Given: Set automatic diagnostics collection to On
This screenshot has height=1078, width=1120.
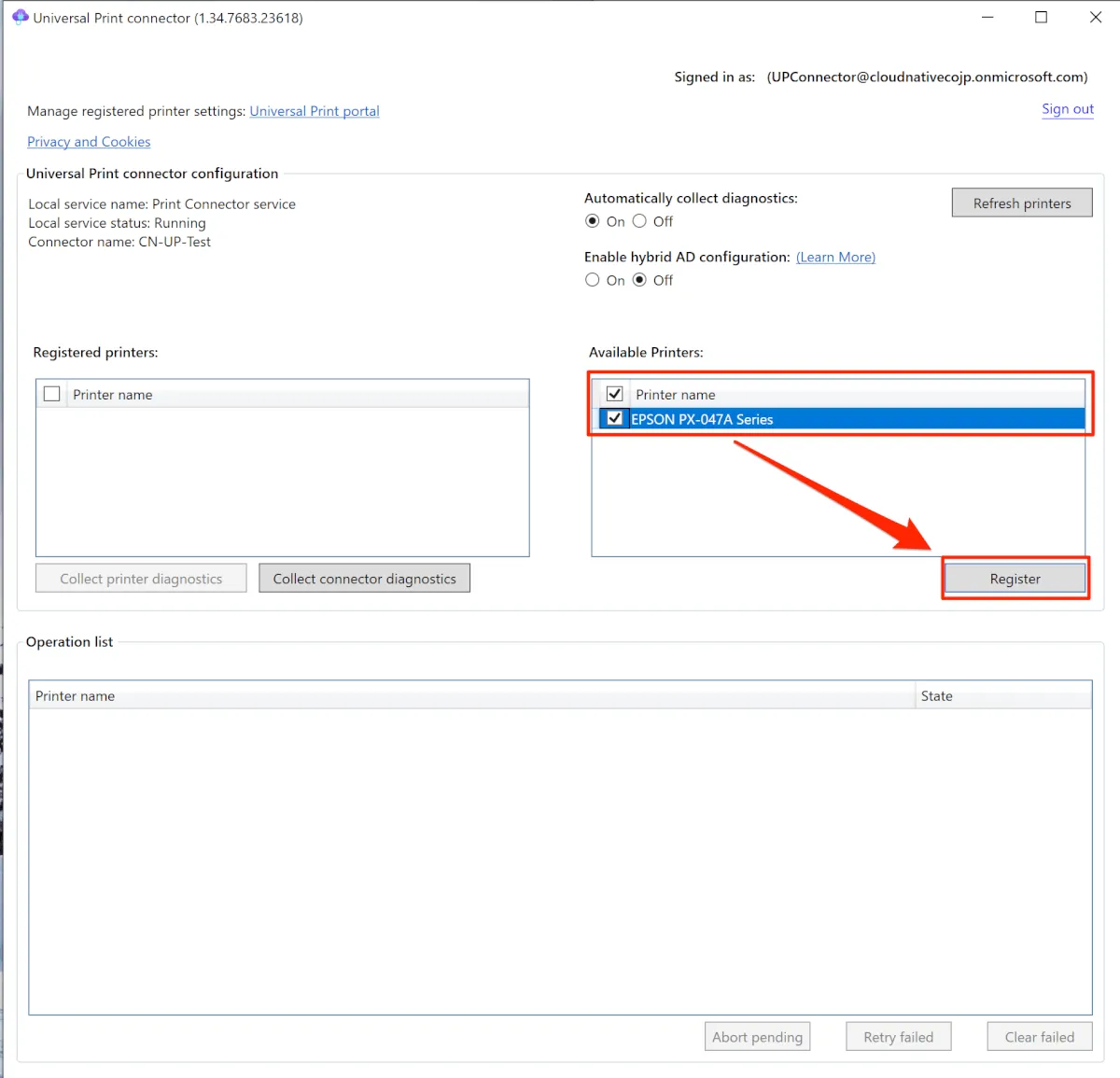Looking at the screenshot, I should (x=592, y=221).
